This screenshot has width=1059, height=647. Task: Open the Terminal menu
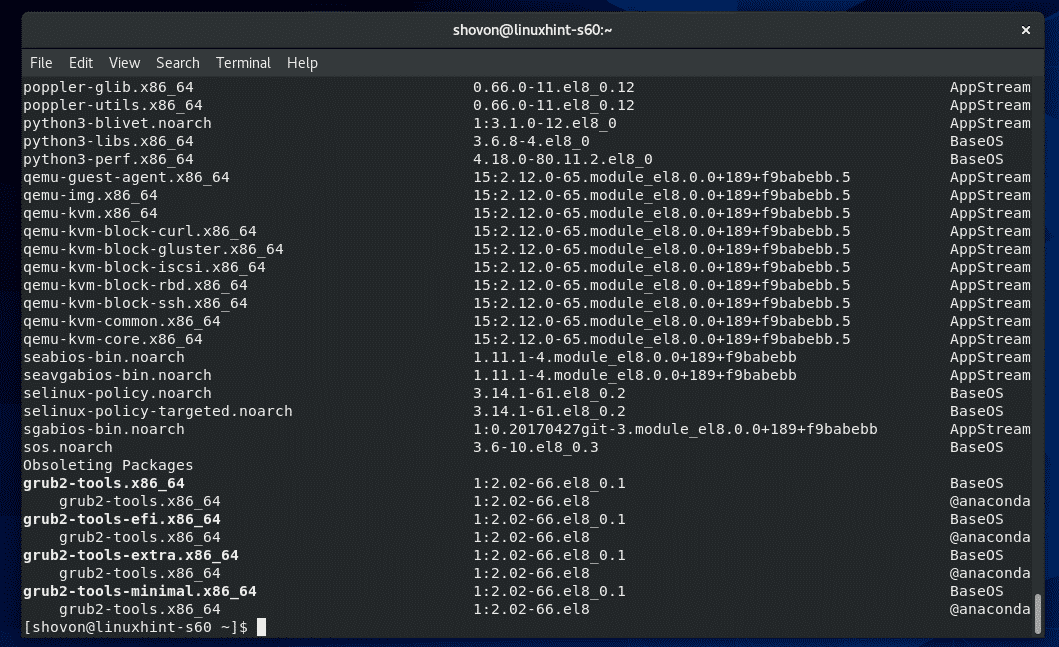[243, 62]
